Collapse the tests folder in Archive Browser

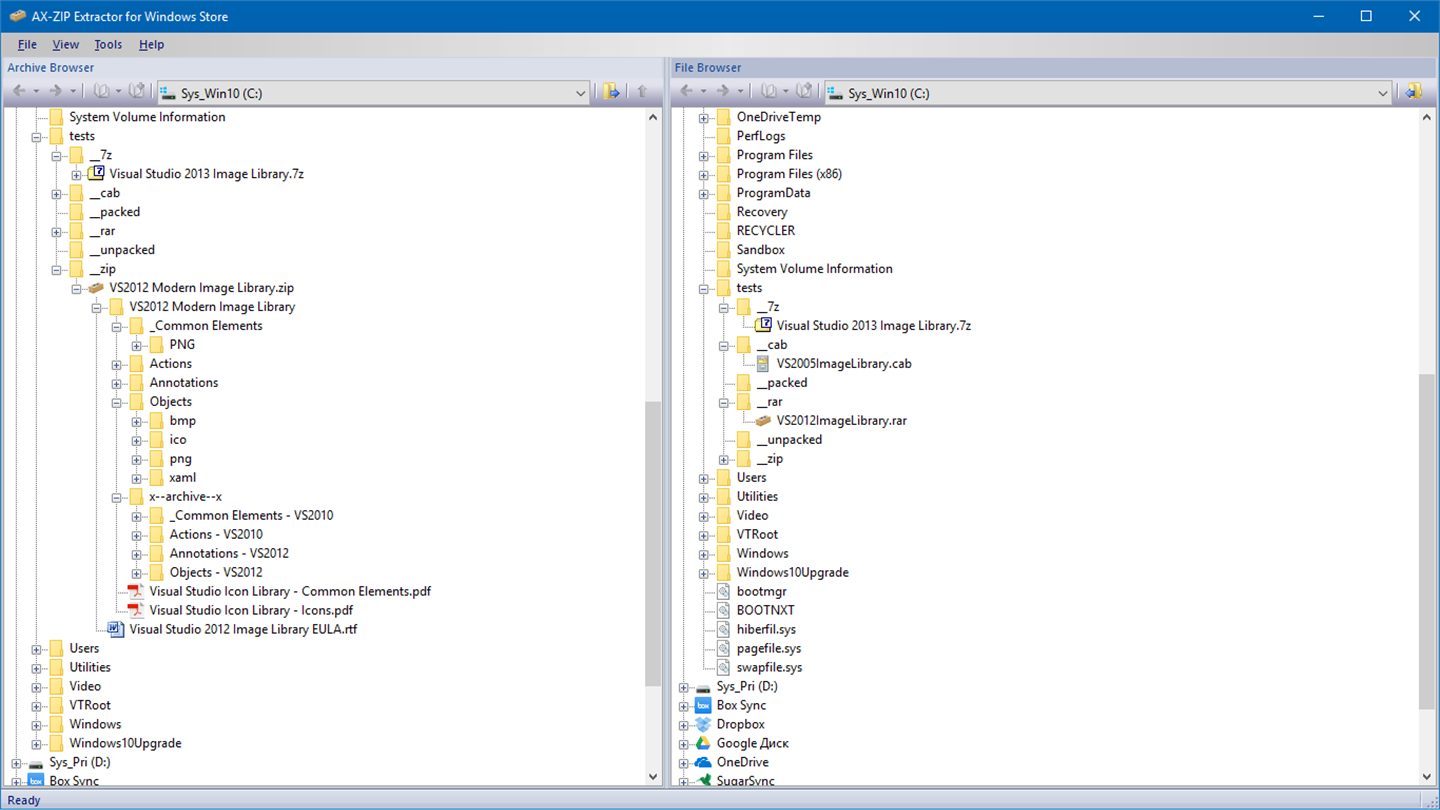pyautogui.click(x=37, y=137)
